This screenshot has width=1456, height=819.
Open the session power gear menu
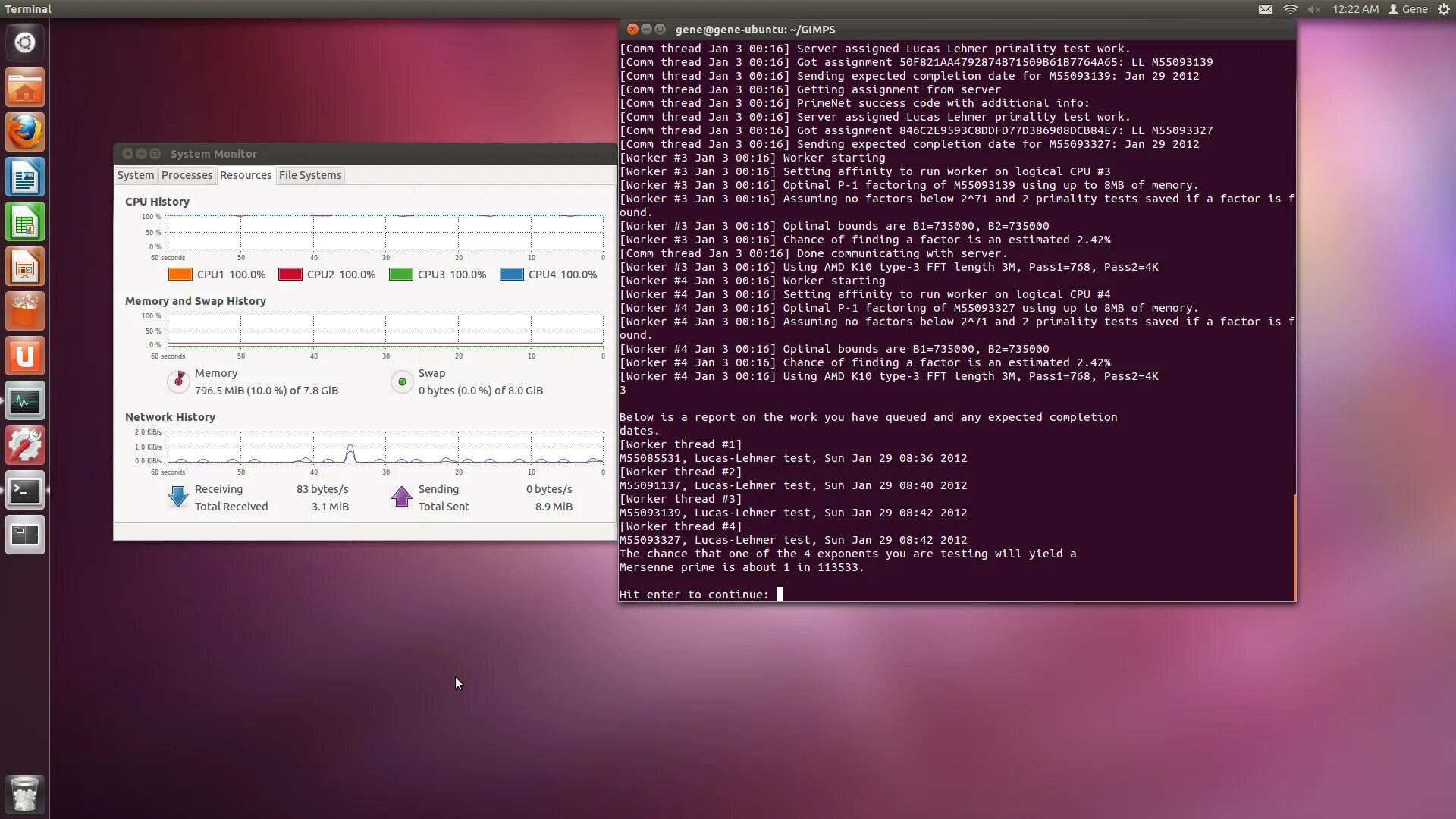[1444, 9]
